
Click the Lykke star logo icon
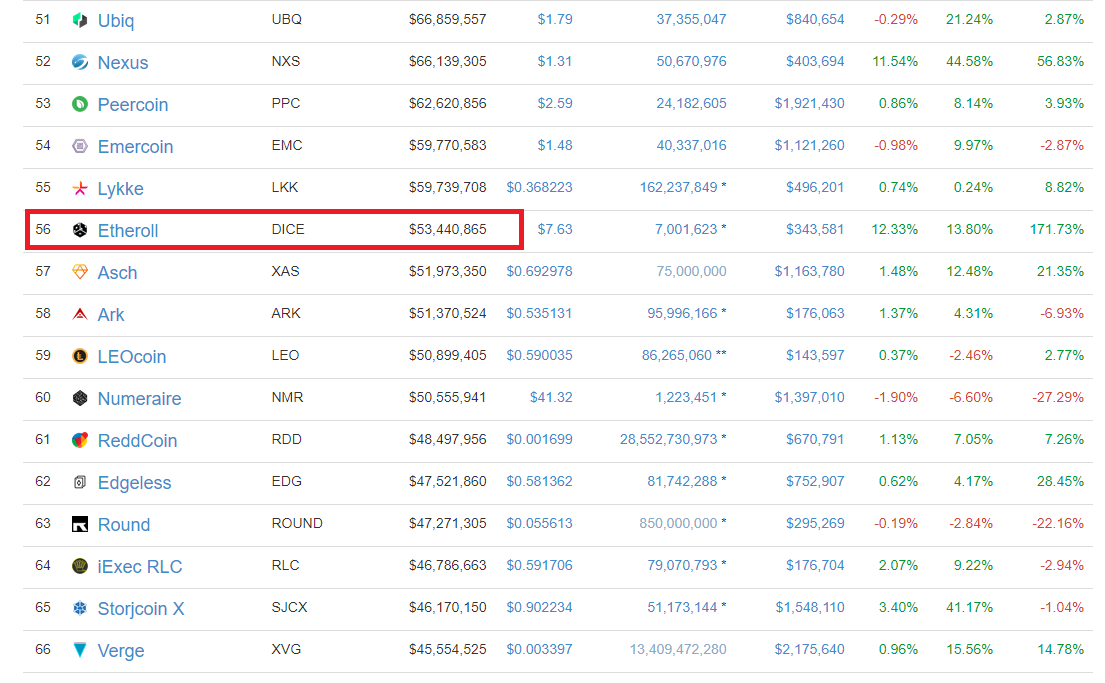pos(80,188)
